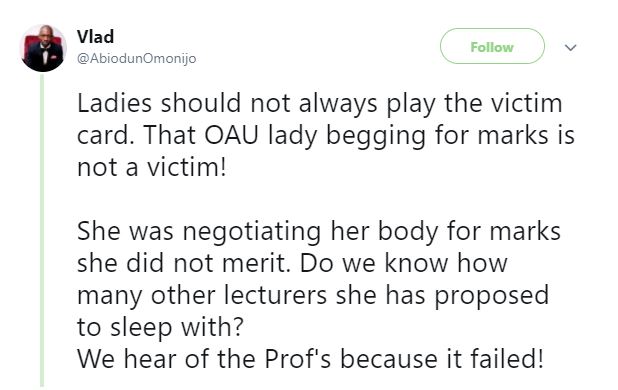Click the line 'she did not merit. Do we know'

click(292, 263)
